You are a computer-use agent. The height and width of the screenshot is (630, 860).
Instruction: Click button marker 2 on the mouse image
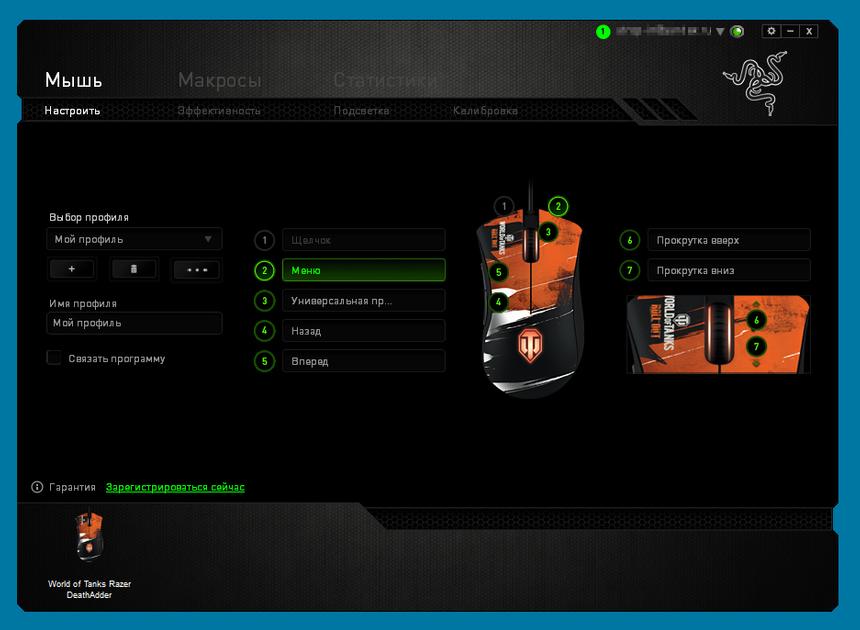click(558, 206)
